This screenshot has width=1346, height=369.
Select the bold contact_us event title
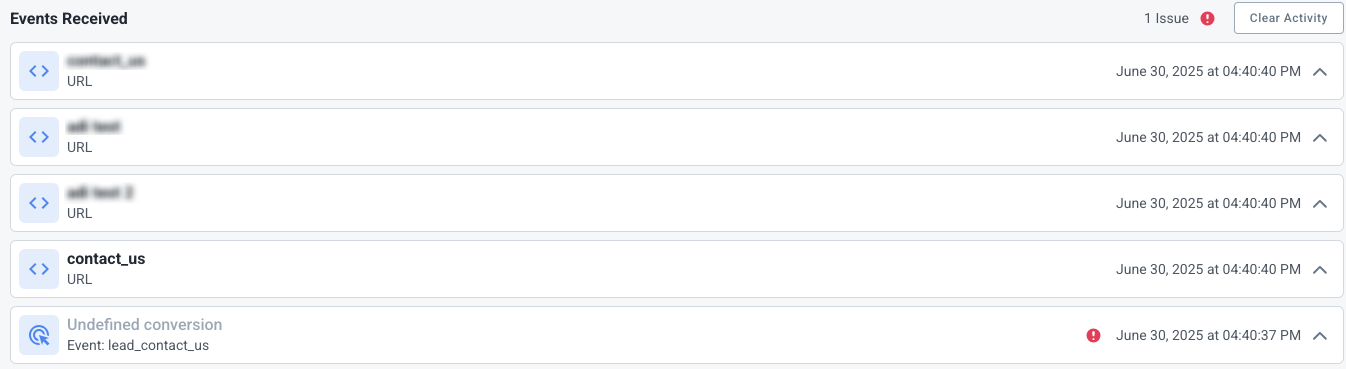coord(106,259)
